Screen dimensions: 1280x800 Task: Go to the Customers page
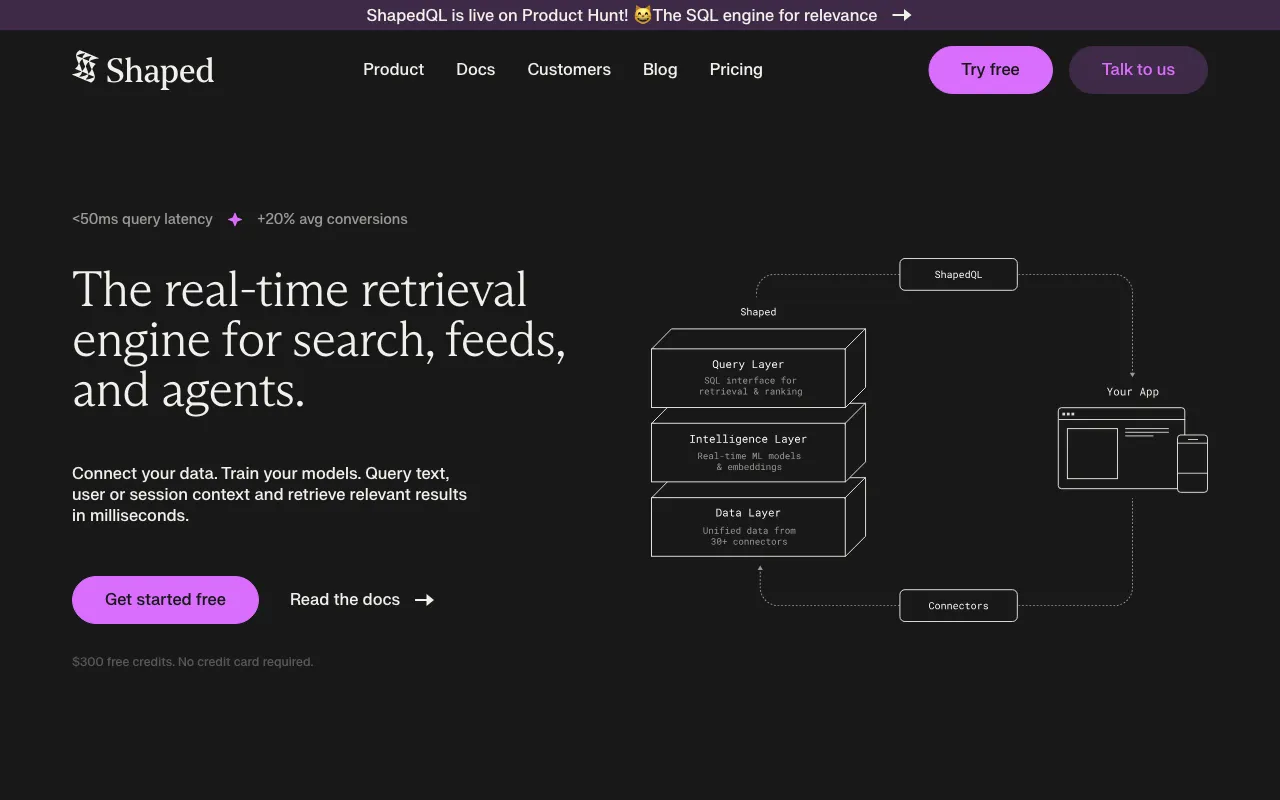pyautogui.click(x=569, y=69)
